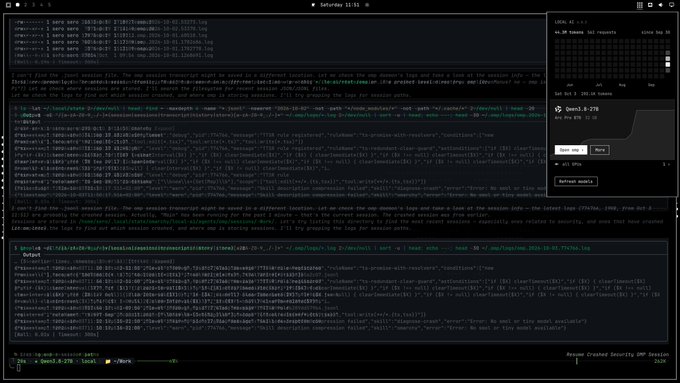Click 'Resume Crashed Security OMP Session' title
This screenshot has height=383, width=680.
click(x=617, y=354)
